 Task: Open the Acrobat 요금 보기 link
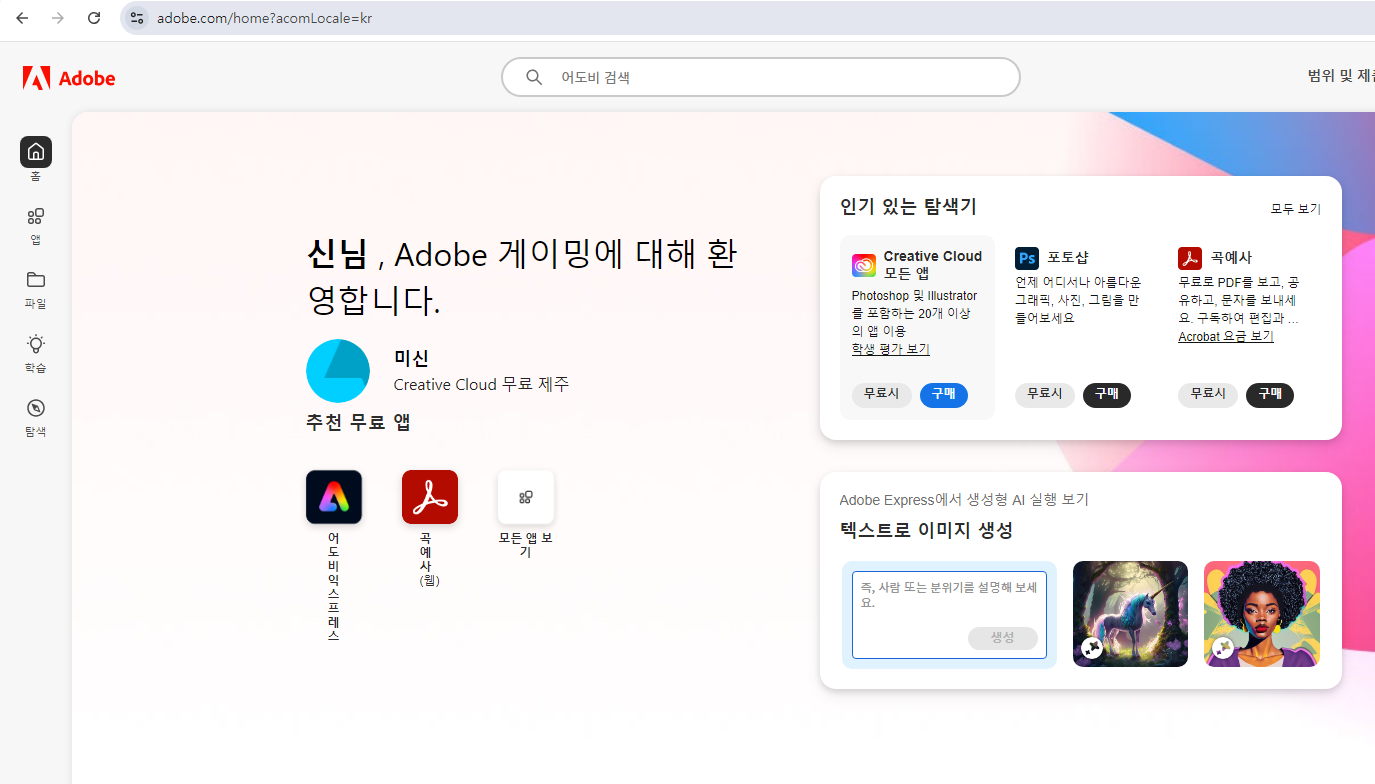1226,337
